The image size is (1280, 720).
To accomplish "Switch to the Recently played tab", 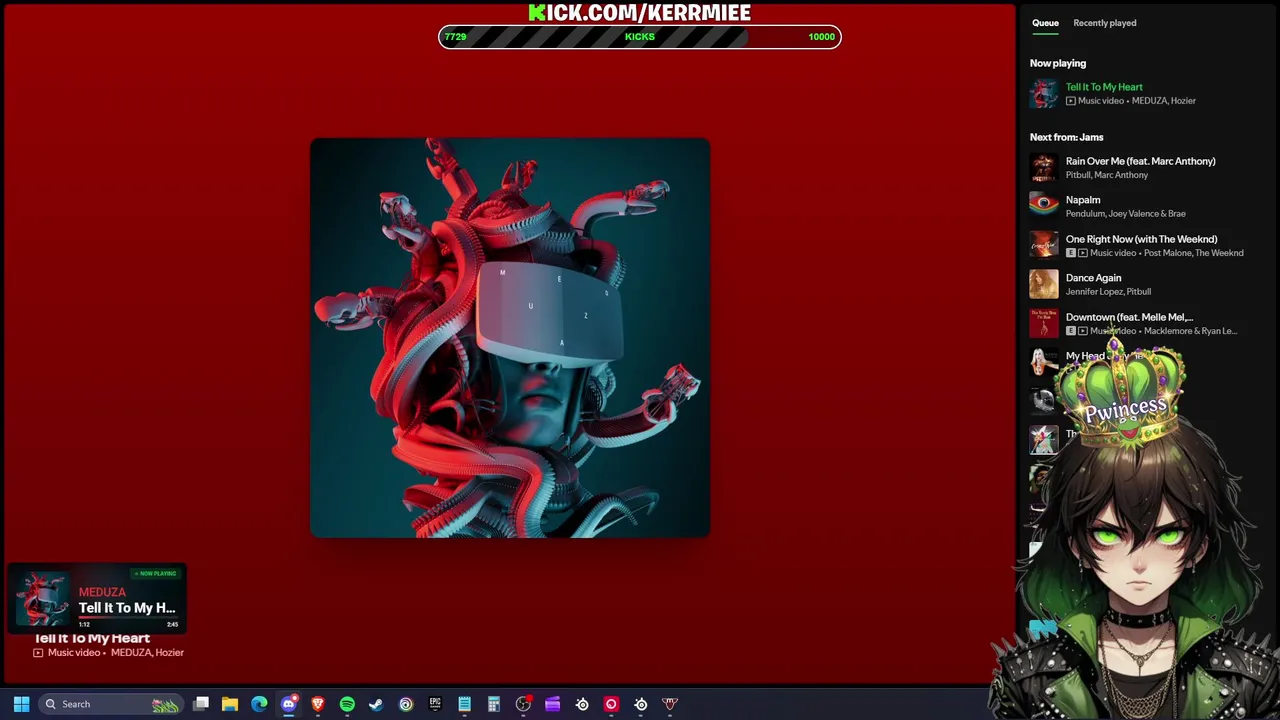I will pos(1105,23).
